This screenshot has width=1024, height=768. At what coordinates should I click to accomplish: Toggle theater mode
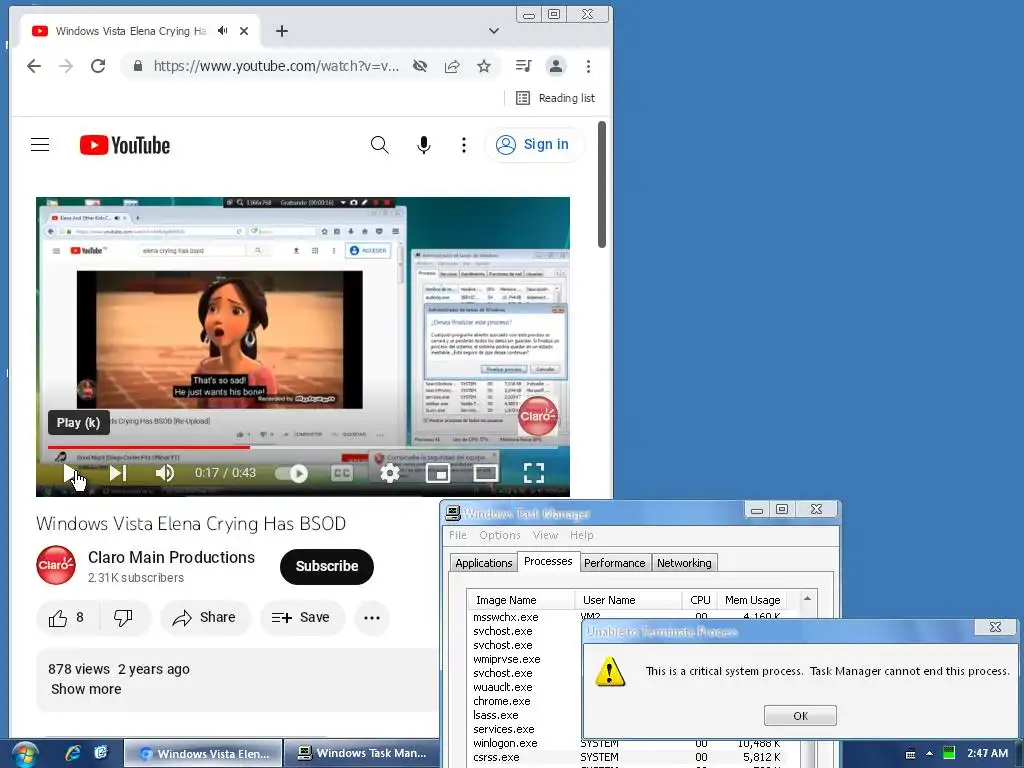[x=485, y=473]
